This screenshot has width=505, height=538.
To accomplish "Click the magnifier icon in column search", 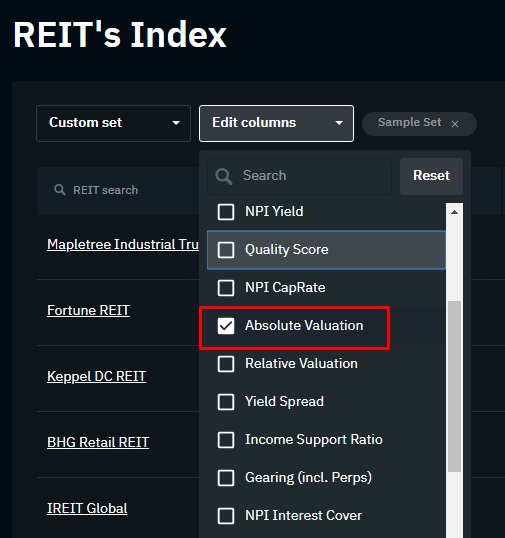I will 224,176.
